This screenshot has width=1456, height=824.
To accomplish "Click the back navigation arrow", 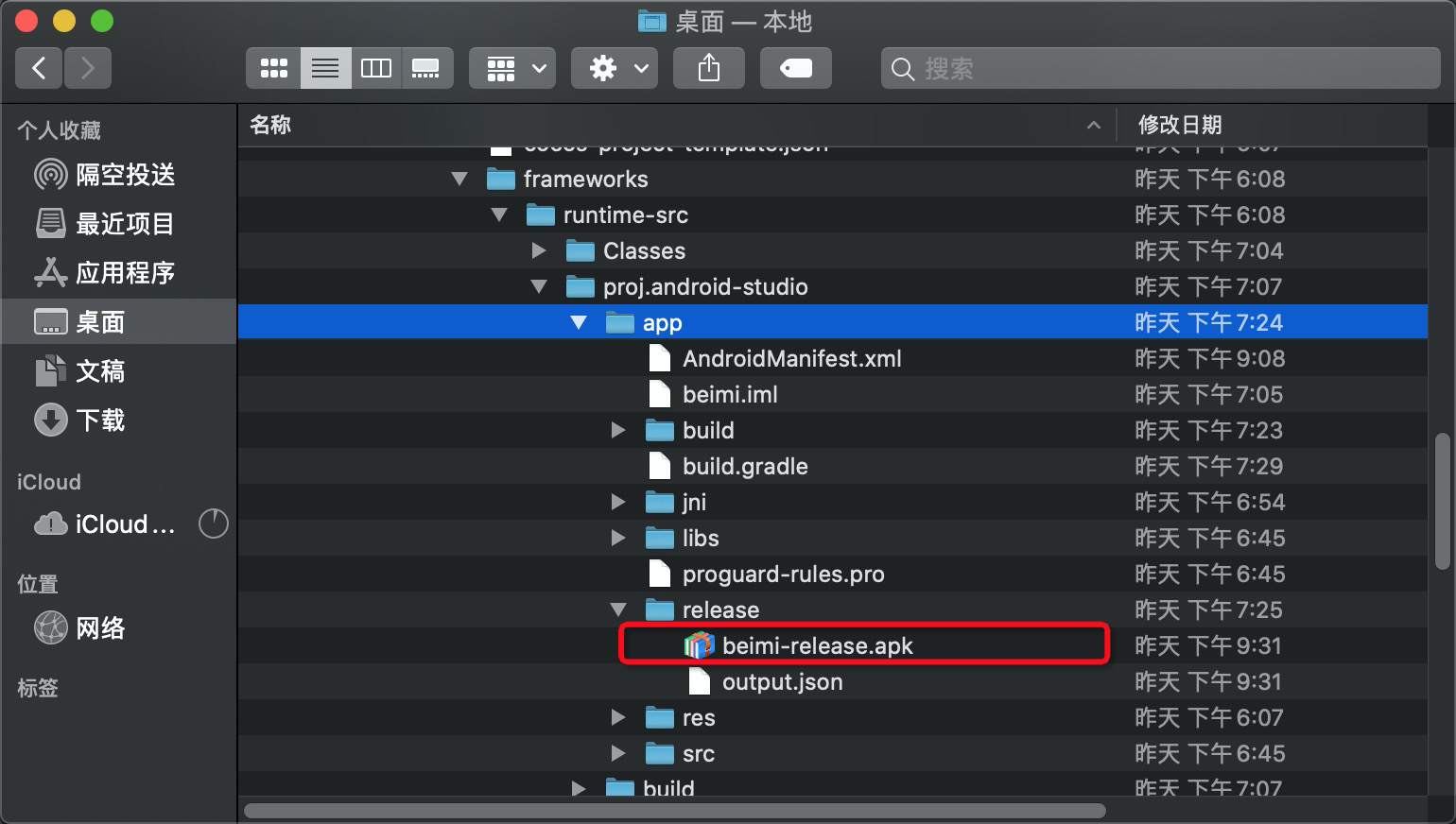I will click(x=38, y=67).
